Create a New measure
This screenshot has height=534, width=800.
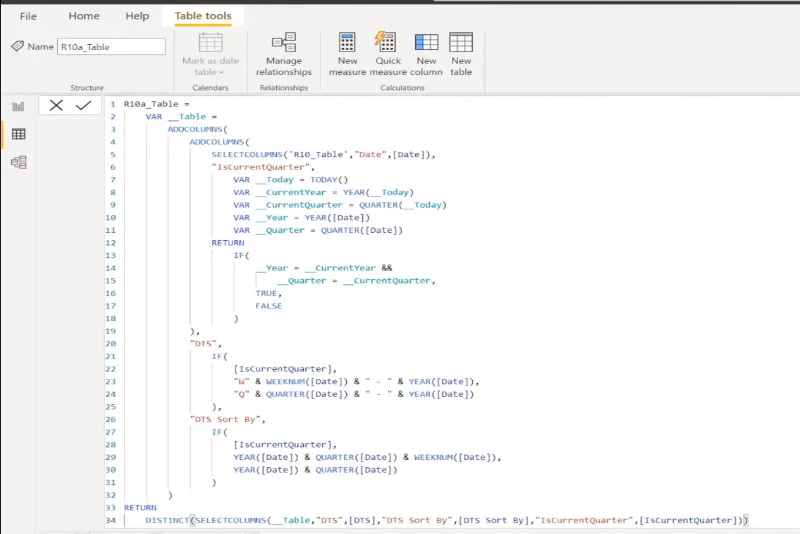[x=347, y=55]
